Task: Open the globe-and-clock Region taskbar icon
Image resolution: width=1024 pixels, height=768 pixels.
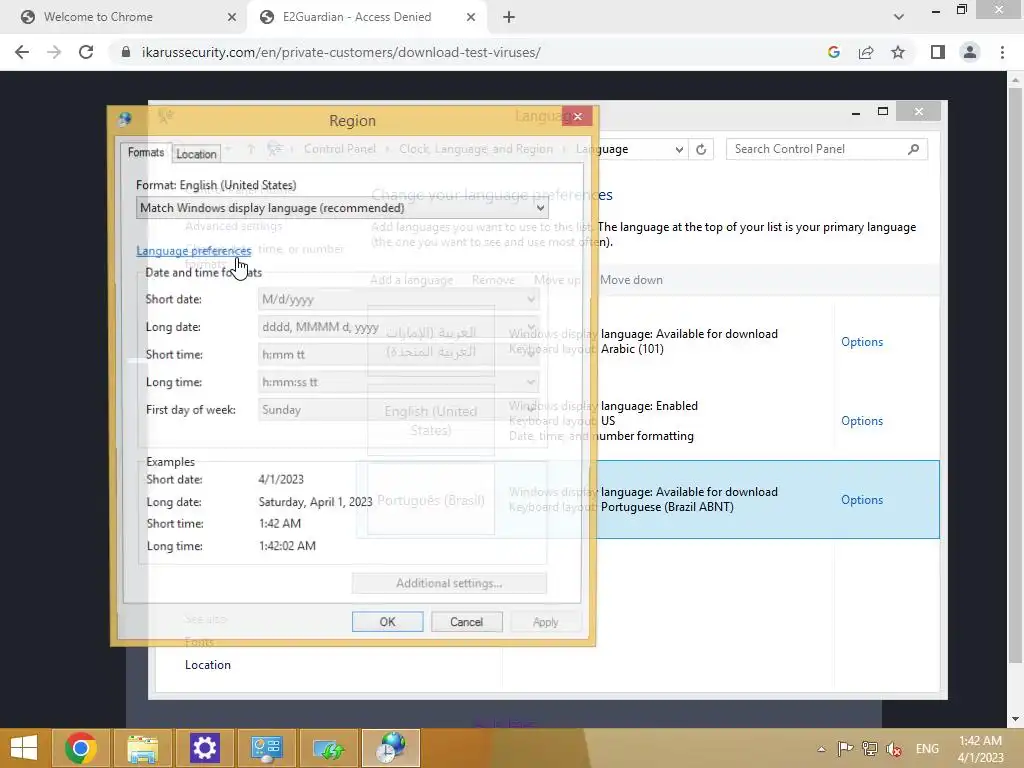Action: tap(391, 748)
